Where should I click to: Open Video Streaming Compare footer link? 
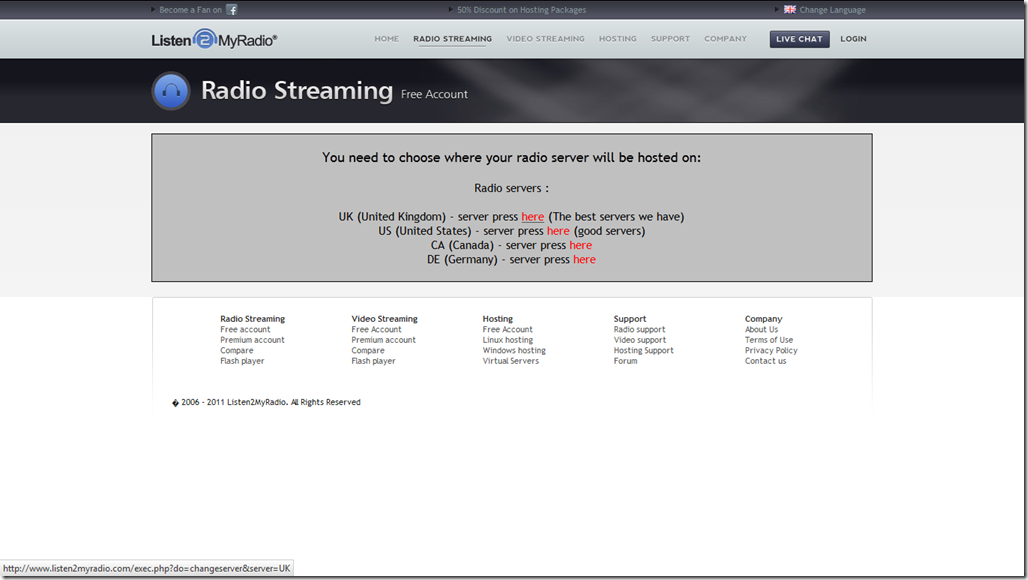(368, 351)
